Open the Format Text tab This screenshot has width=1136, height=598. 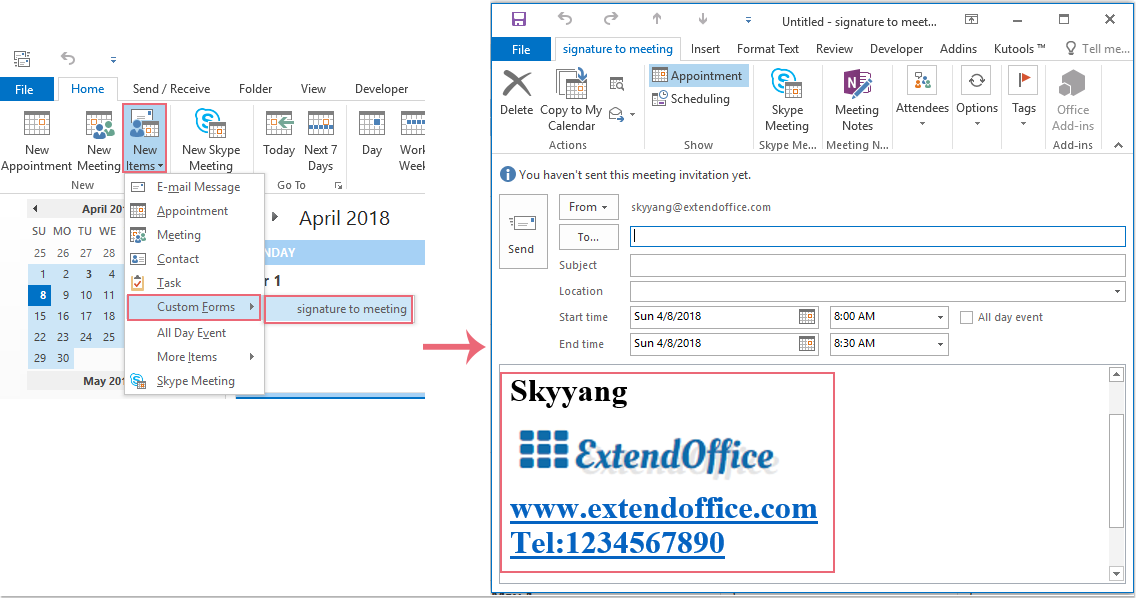767,49
